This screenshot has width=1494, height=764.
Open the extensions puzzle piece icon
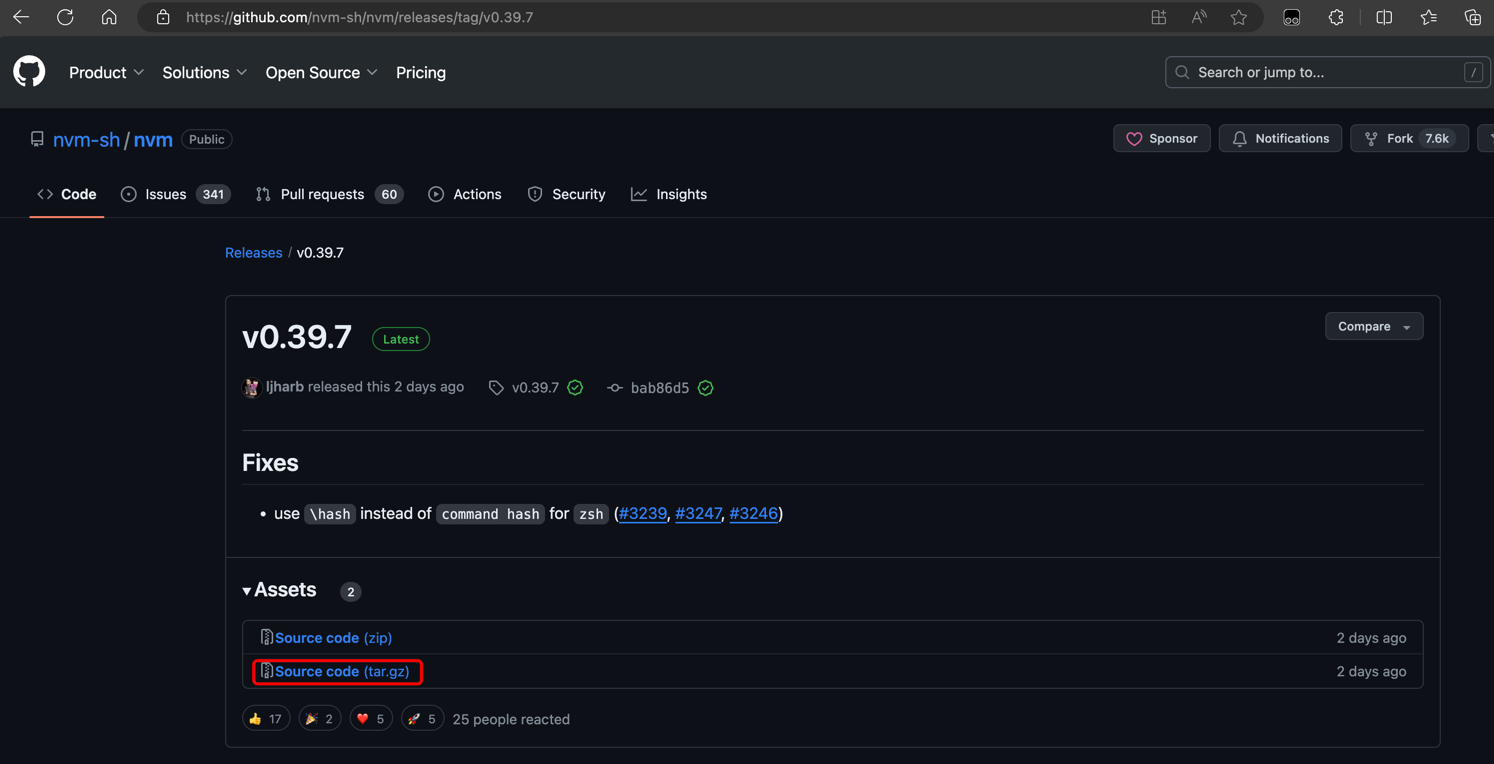(1336, 17)
